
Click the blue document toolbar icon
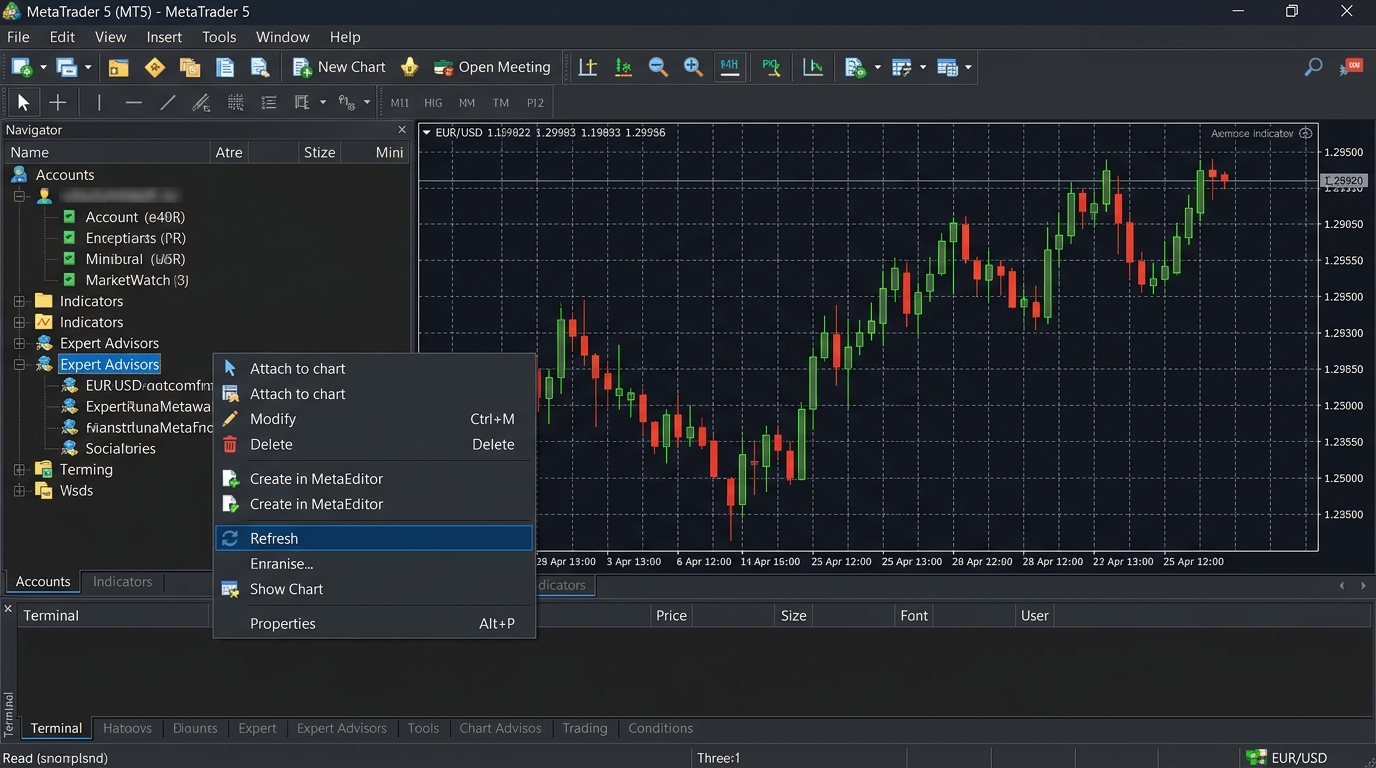tap(225, 67)
